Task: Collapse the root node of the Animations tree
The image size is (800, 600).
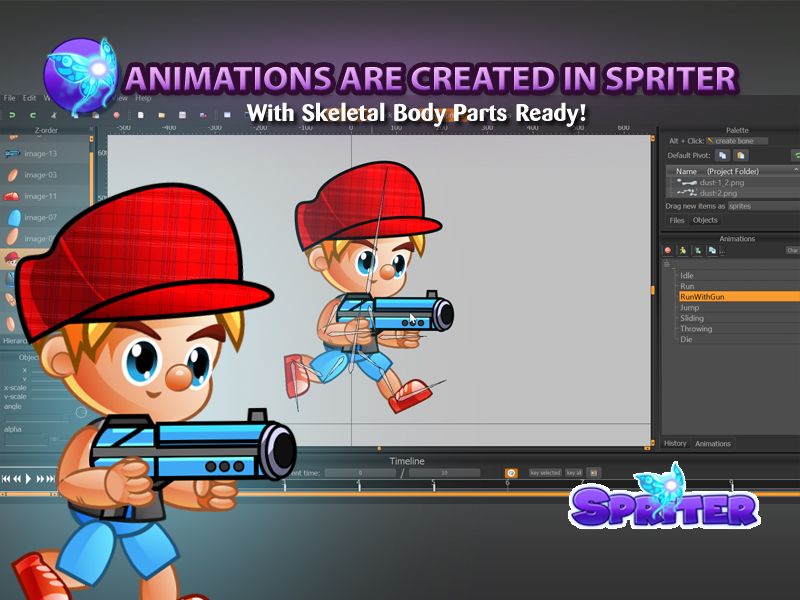Action: (x=667, y=264)
